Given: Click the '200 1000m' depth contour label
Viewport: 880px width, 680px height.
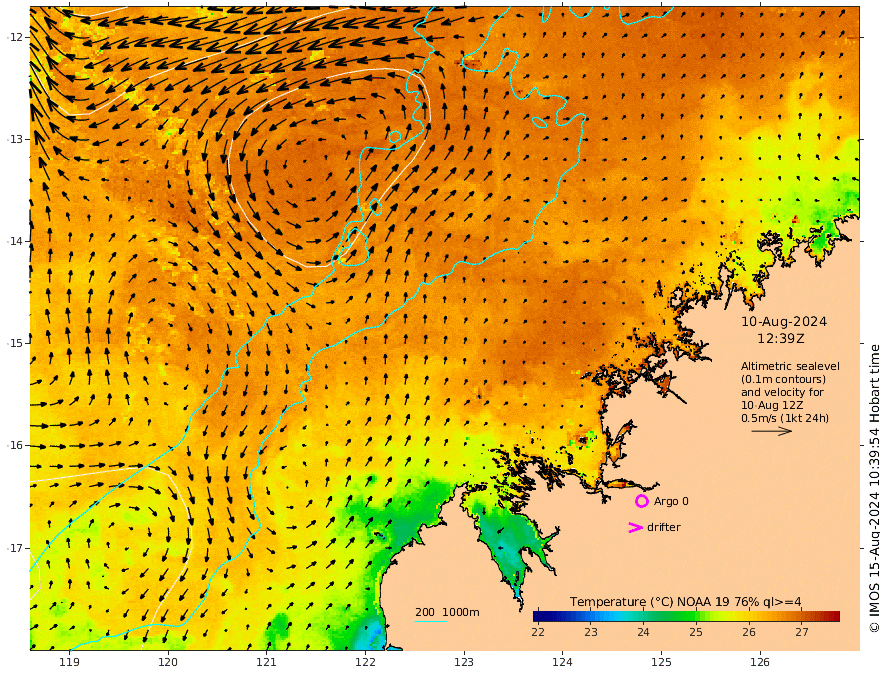Looking at the screenshot, I should click(447, 612).
